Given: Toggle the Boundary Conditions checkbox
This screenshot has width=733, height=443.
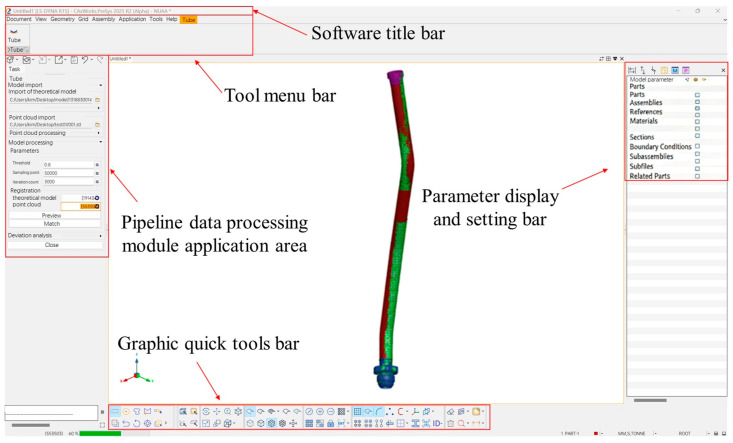Looking at the screenshot, I should 697,146.
